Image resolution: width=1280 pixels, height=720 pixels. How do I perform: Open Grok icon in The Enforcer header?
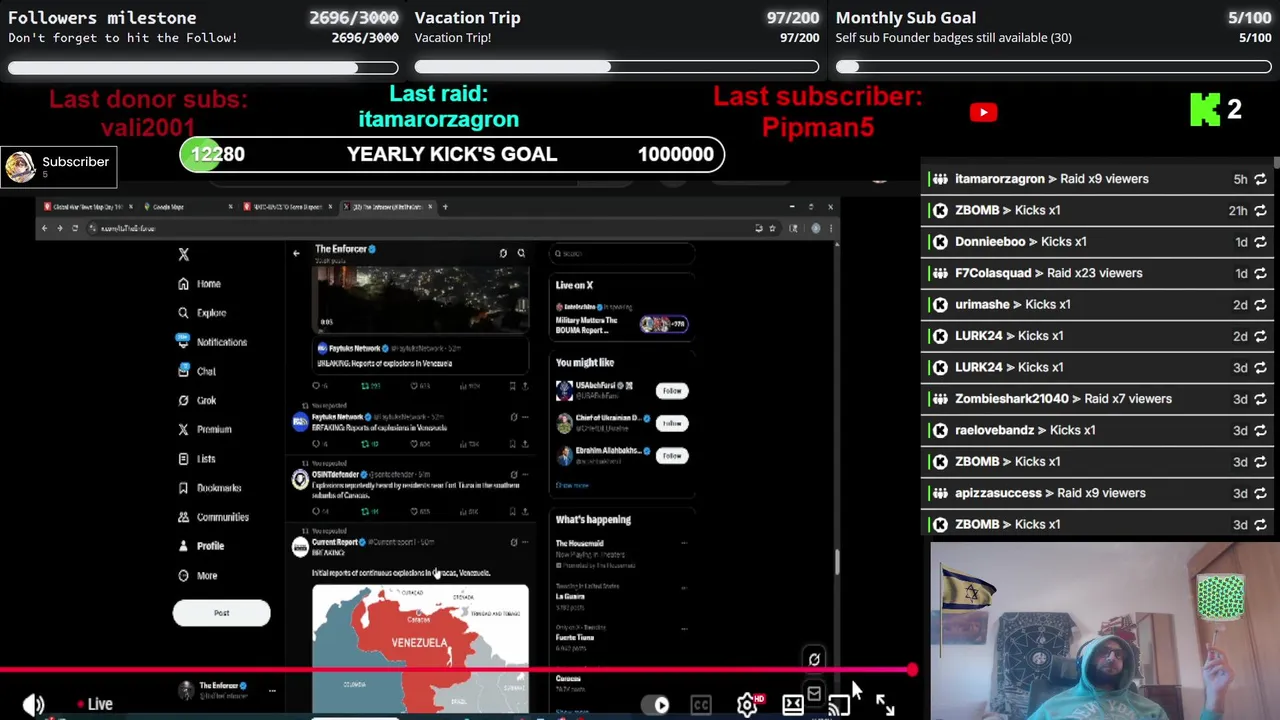503,253
